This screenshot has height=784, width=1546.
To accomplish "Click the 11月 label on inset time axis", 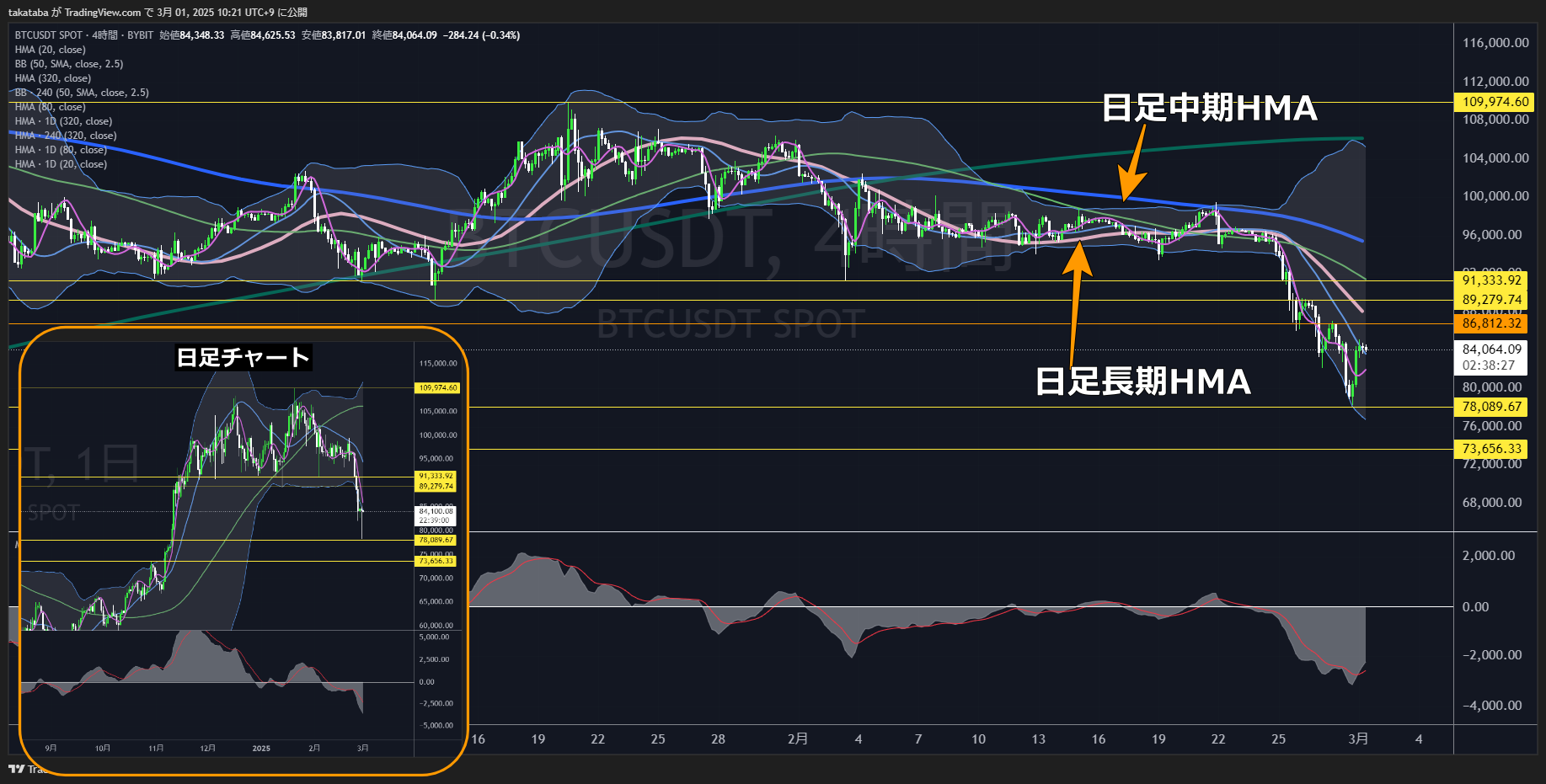I will (x=156, y=749).
